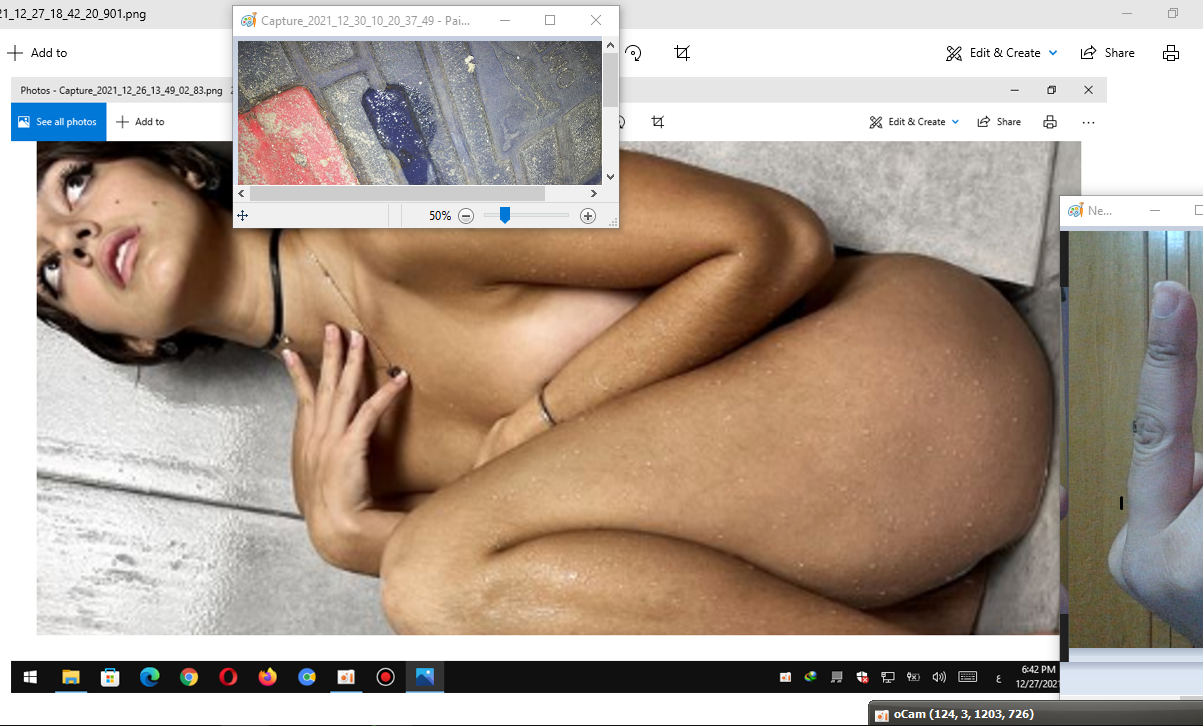1203x726 pixels.
Task: Click the zoom in plus button in Paint
Action: pyautogui.click(x=588, y=216)
